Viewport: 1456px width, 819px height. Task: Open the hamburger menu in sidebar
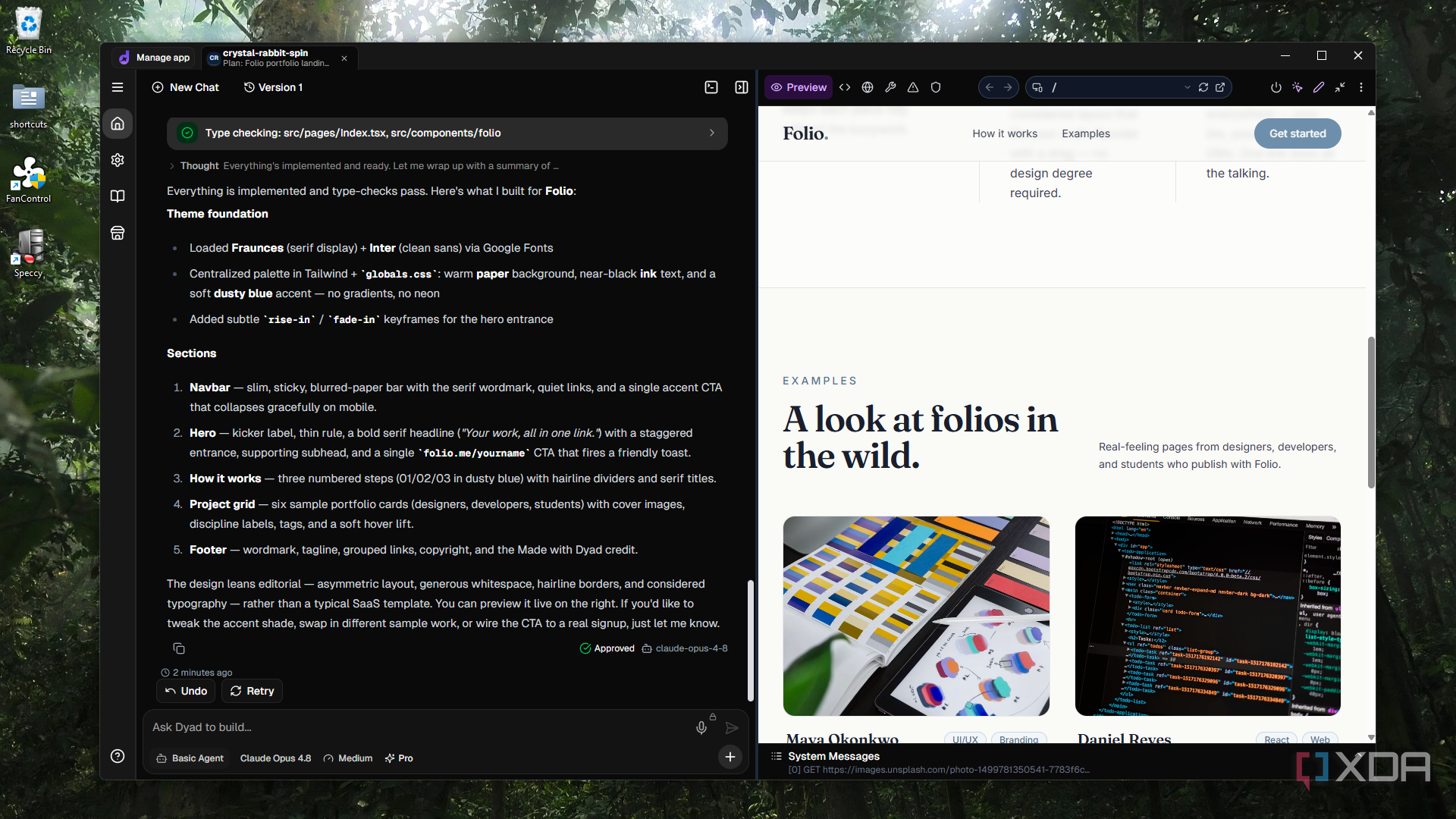pyautogui.click(x=118, y=87)
